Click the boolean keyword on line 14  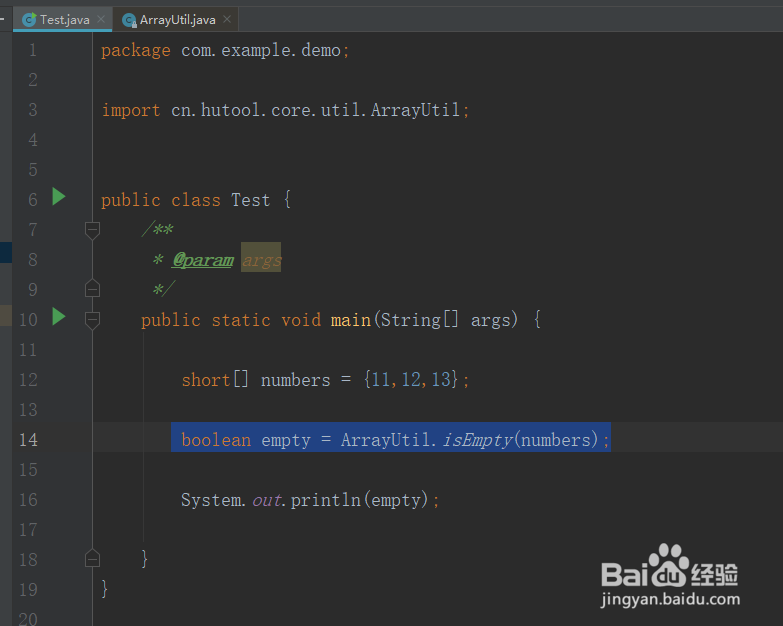216,440
